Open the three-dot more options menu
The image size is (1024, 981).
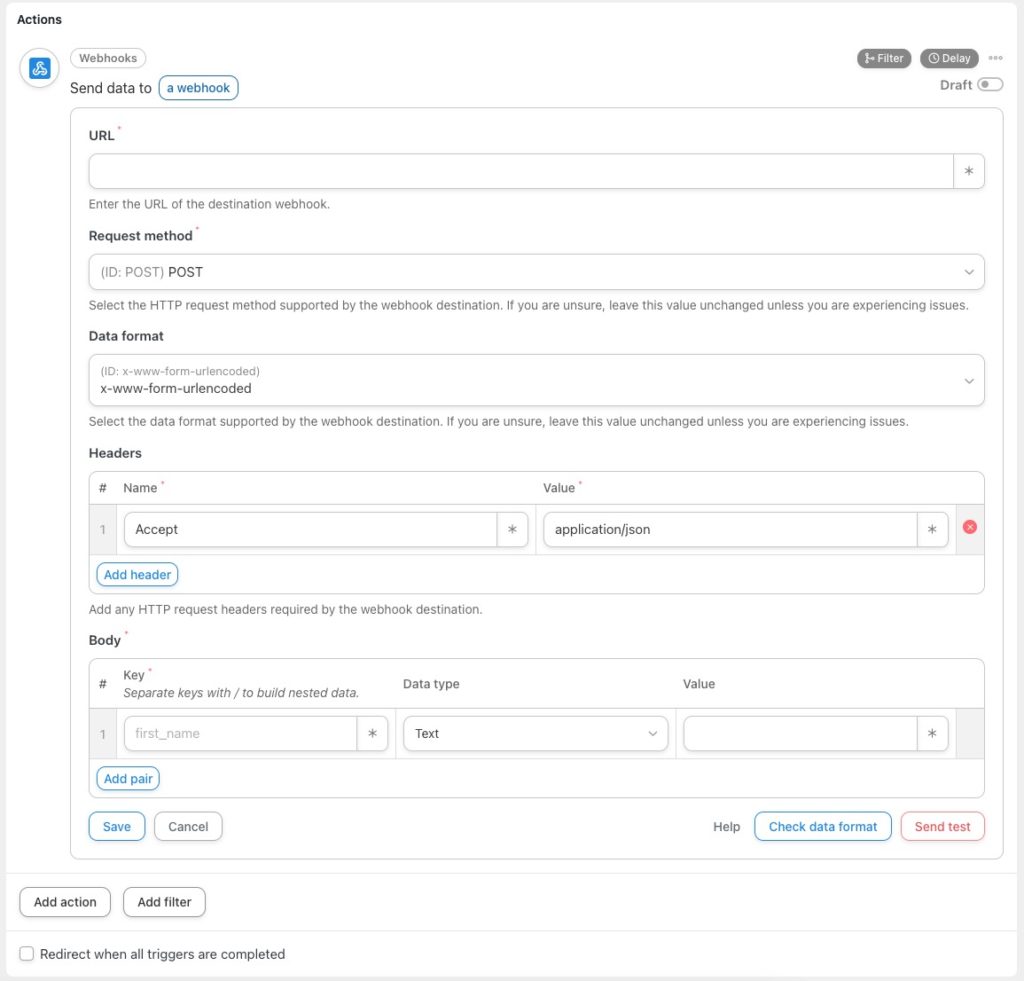click(x=995, y=58)
